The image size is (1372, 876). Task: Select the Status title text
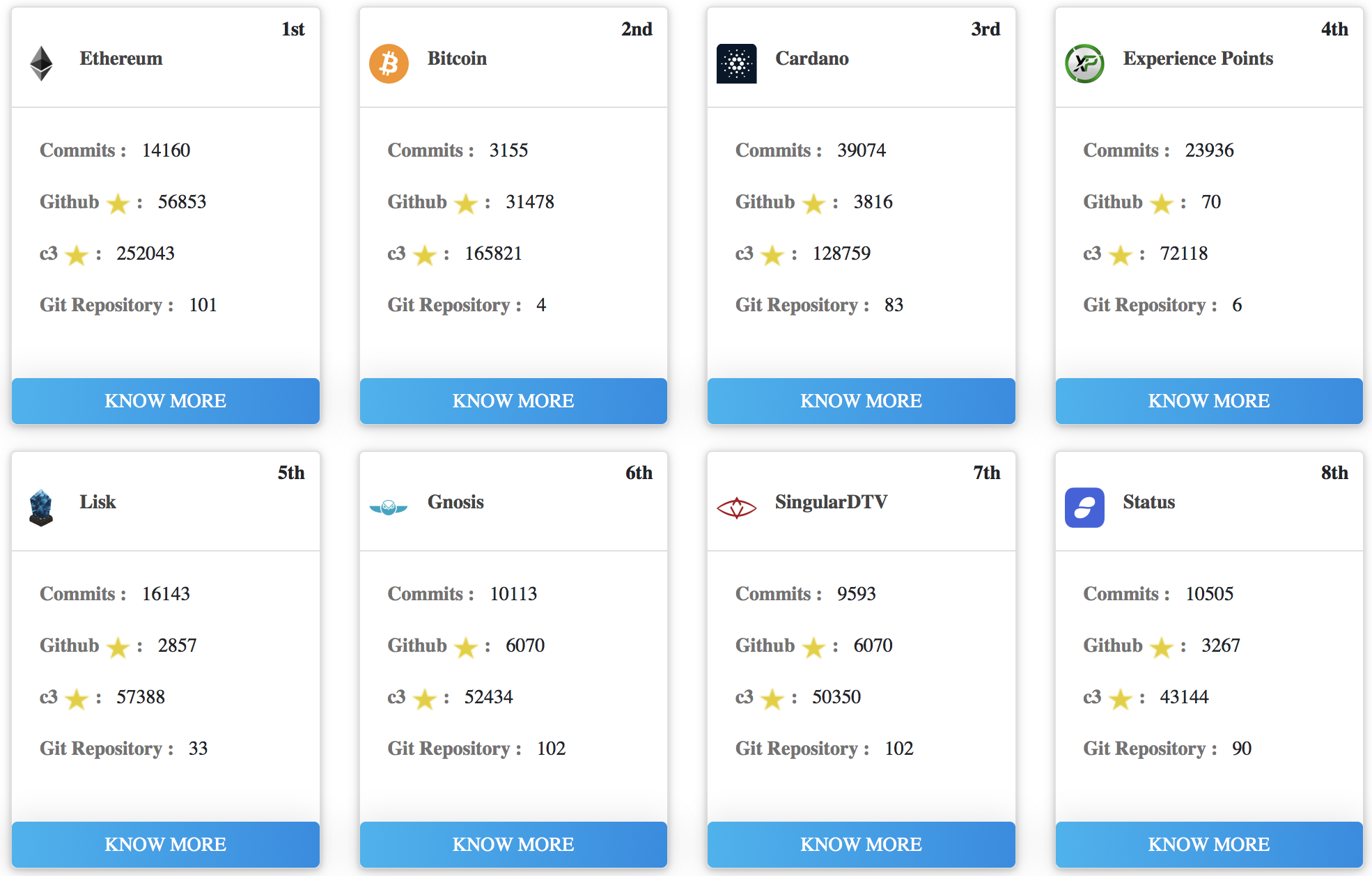click(x=1149, y=502)
